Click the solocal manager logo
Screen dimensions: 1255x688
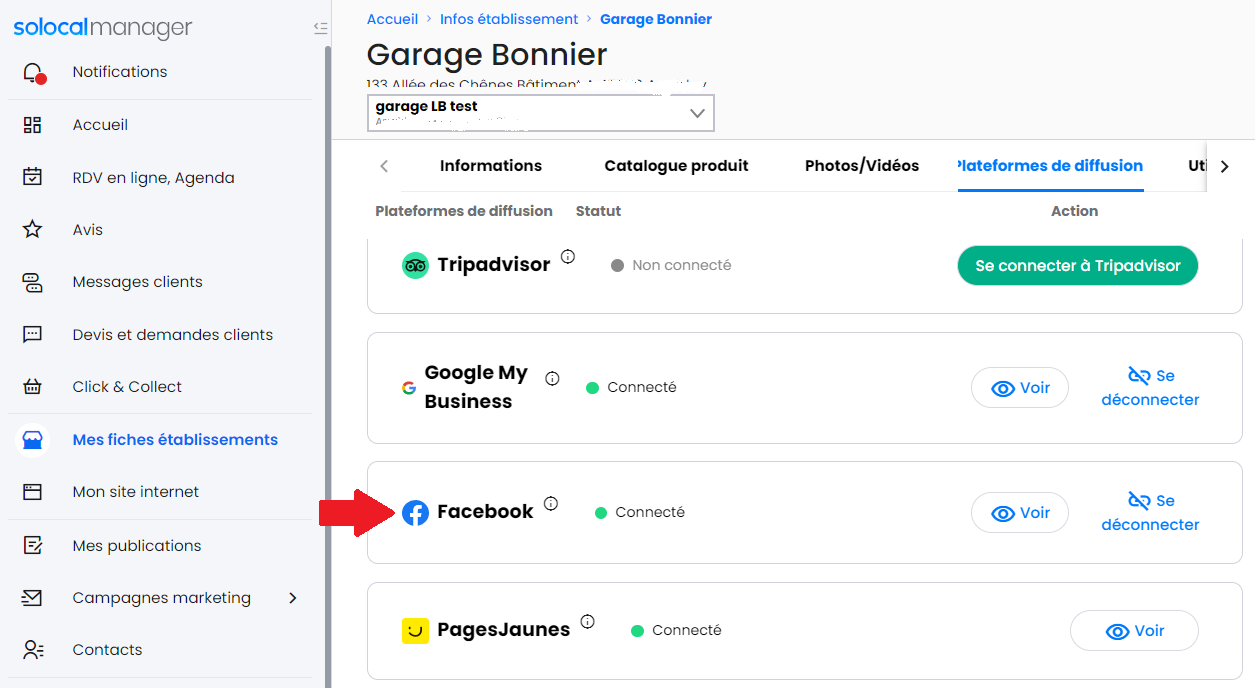pyautogui.click(x=103, y=28)
